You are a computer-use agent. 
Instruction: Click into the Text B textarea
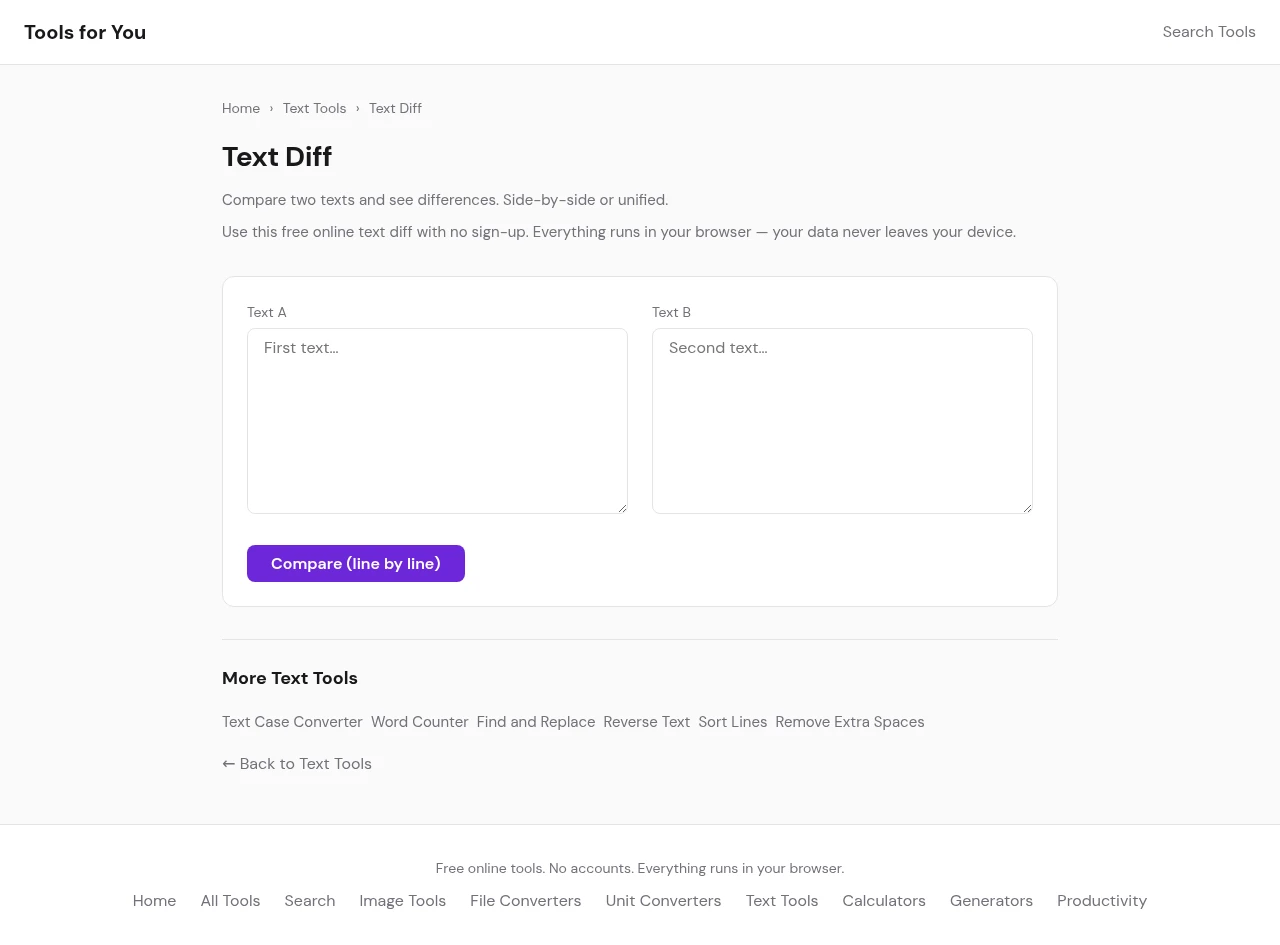[x=842, y=420]
